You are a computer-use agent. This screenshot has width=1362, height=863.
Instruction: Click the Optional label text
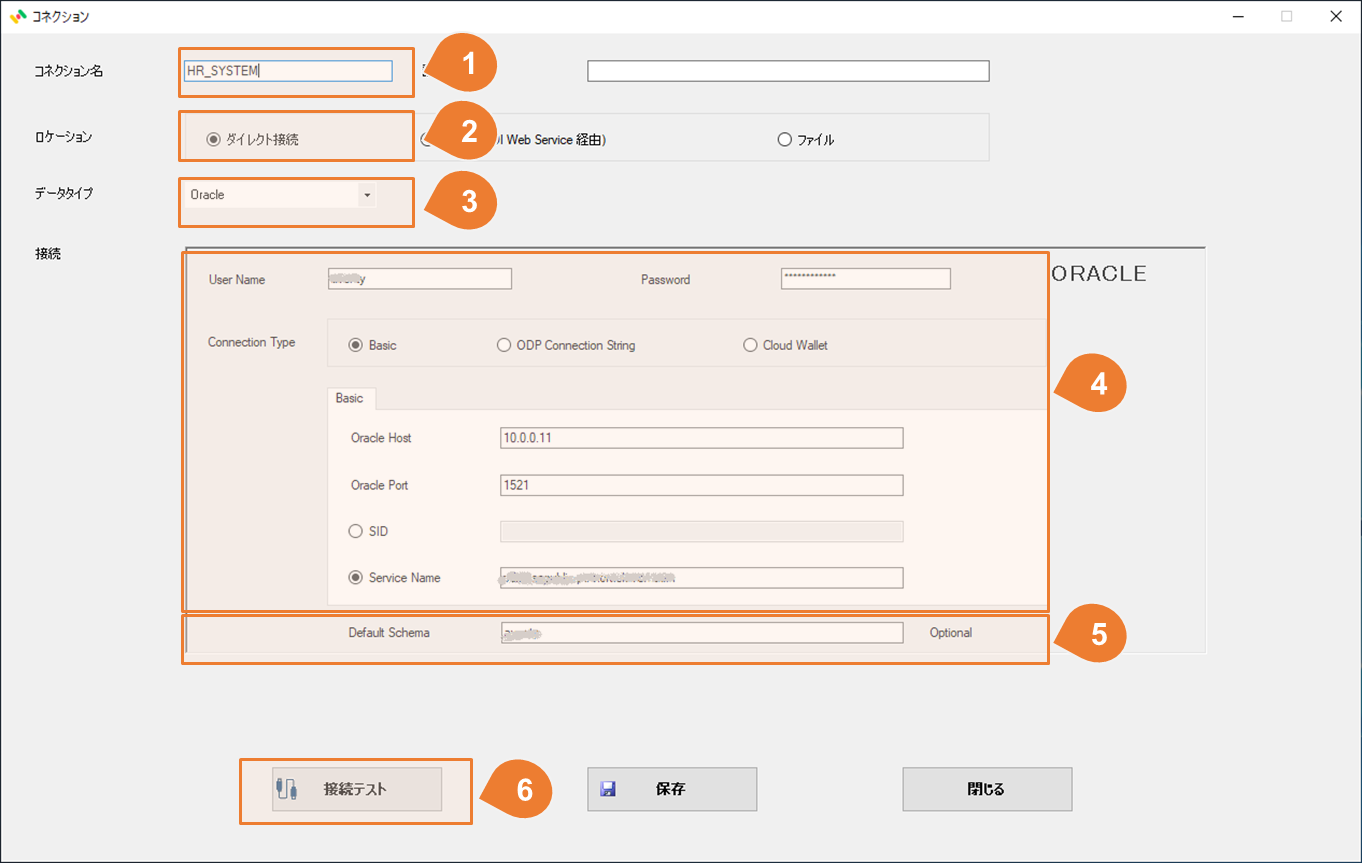[x=951, y=633]
